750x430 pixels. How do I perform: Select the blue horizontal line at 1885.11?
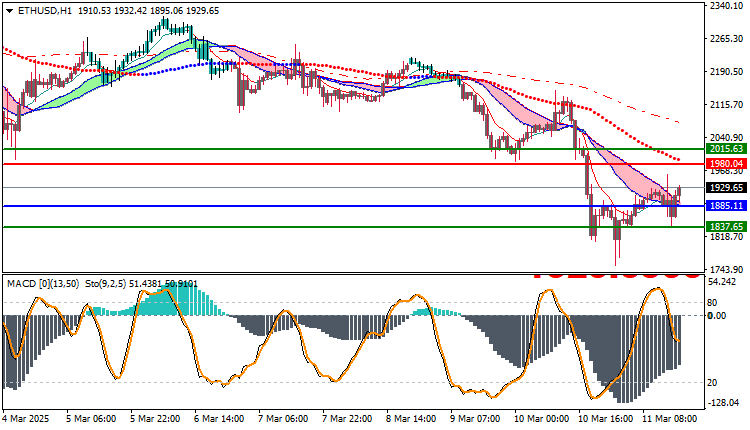point(354,206)
